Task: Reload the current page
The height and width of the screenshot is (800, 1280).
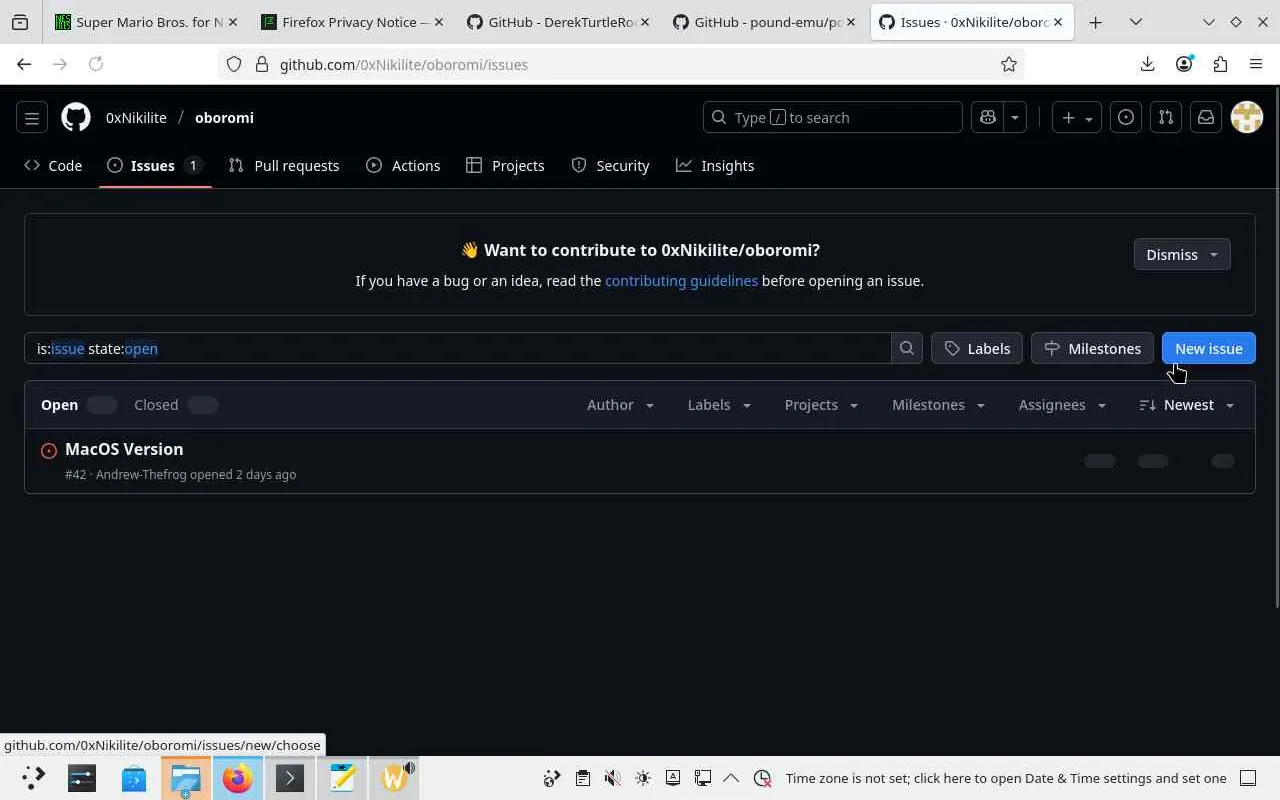Action: pos(96,64)
